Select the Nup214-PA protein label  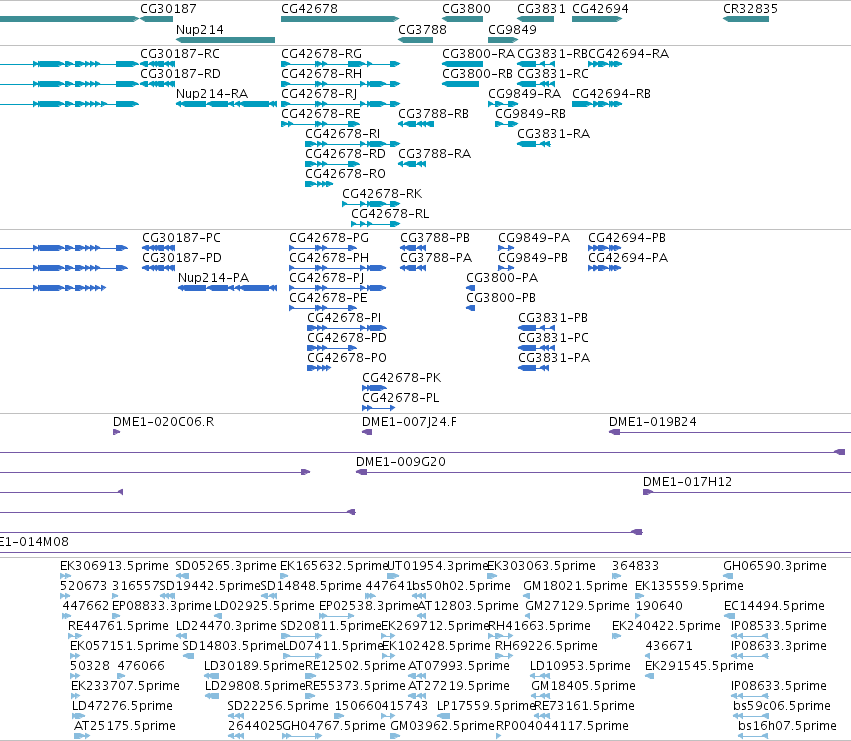pos(213,278)
